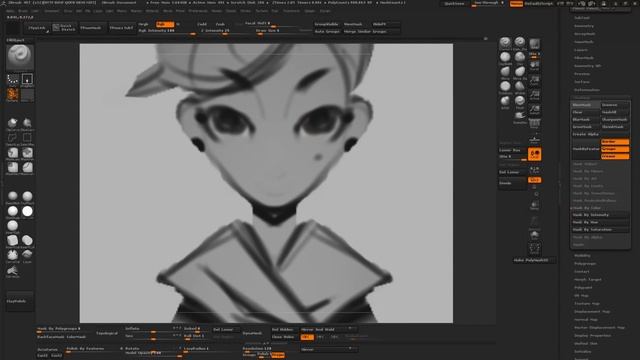
Task: Click the PolyF wireframe icon above Make PolyMesh3D
Action: pyautogui.click(x=534, y=249)
